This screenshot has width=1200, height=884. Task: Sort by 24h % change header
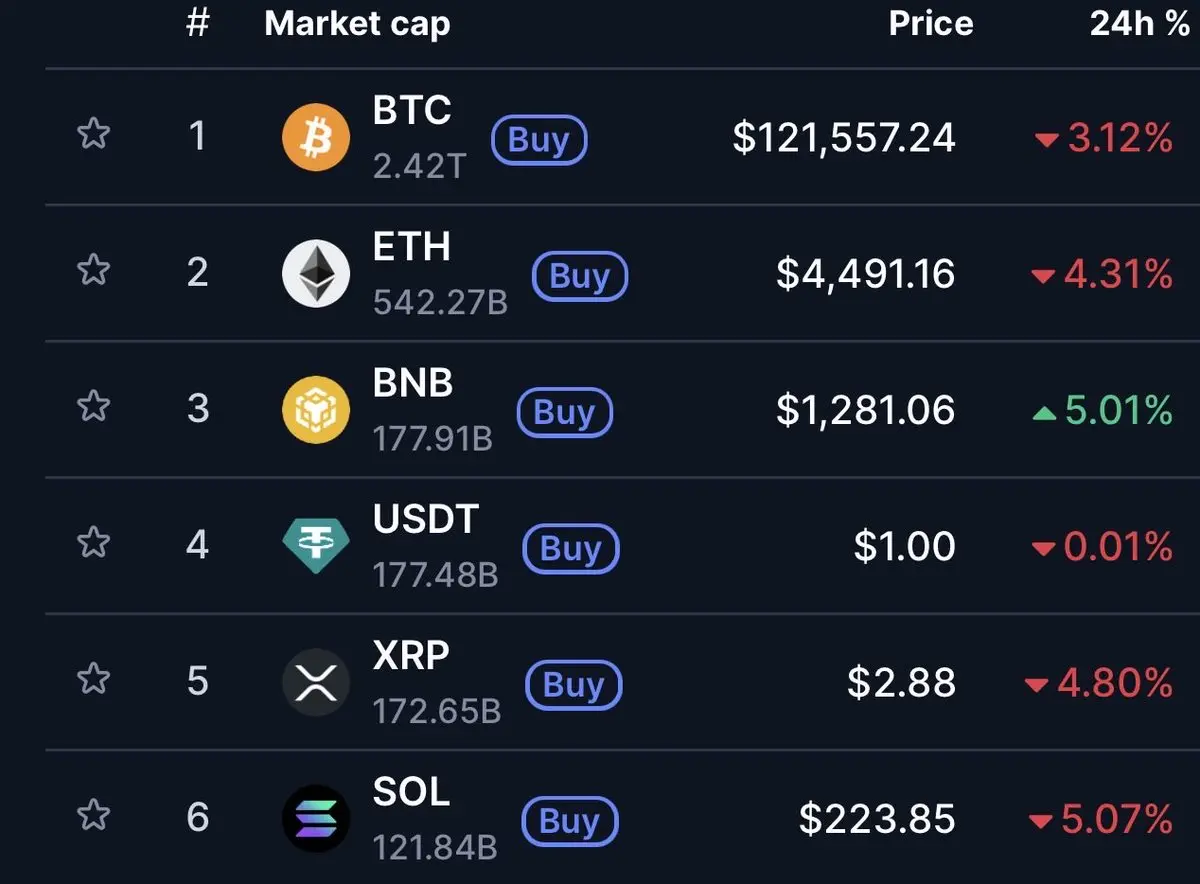pos(1140,24)
